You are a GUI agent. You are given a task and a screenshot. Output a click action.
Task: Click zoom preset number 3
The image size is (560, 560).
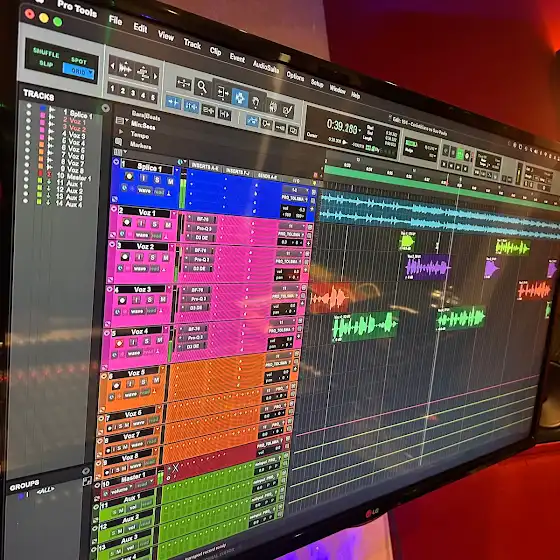coord(133,93)
